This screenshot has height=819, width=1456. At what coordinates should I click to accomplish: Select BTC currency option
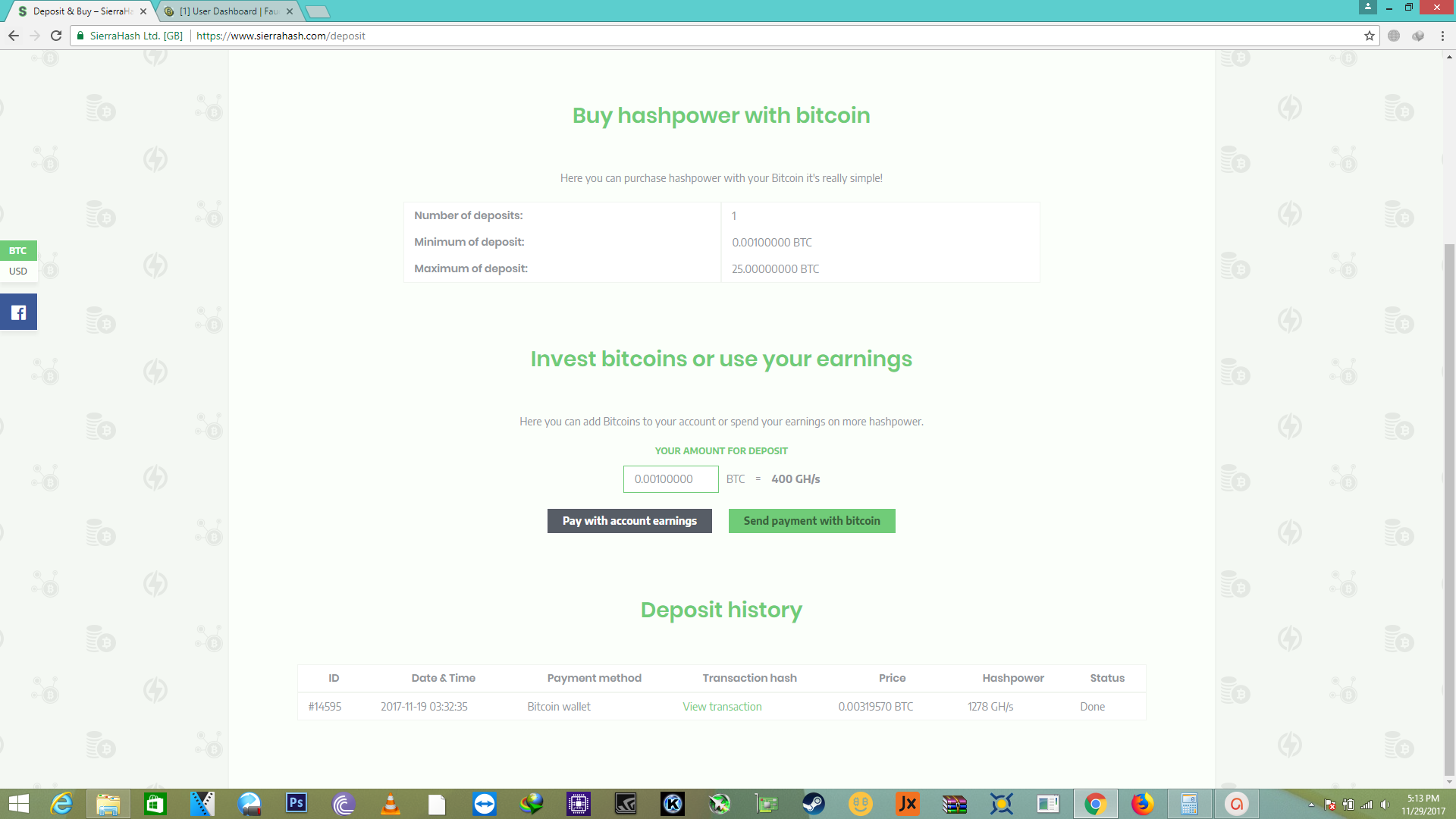18,250
